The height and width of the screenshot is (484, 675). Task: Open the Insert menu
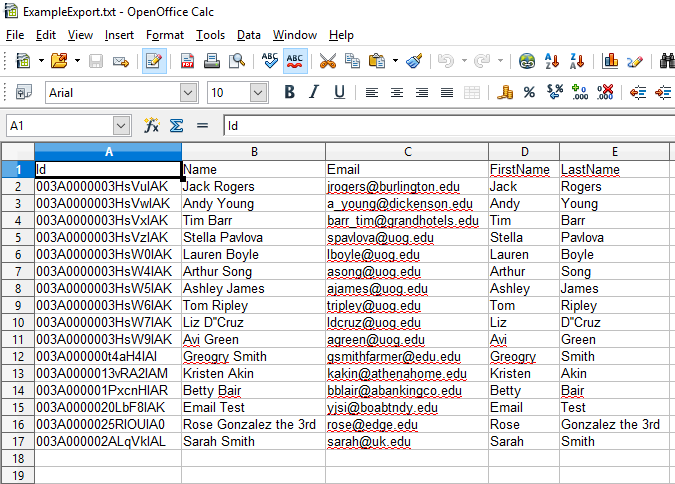pyautogui.click(x=119, y=35)
